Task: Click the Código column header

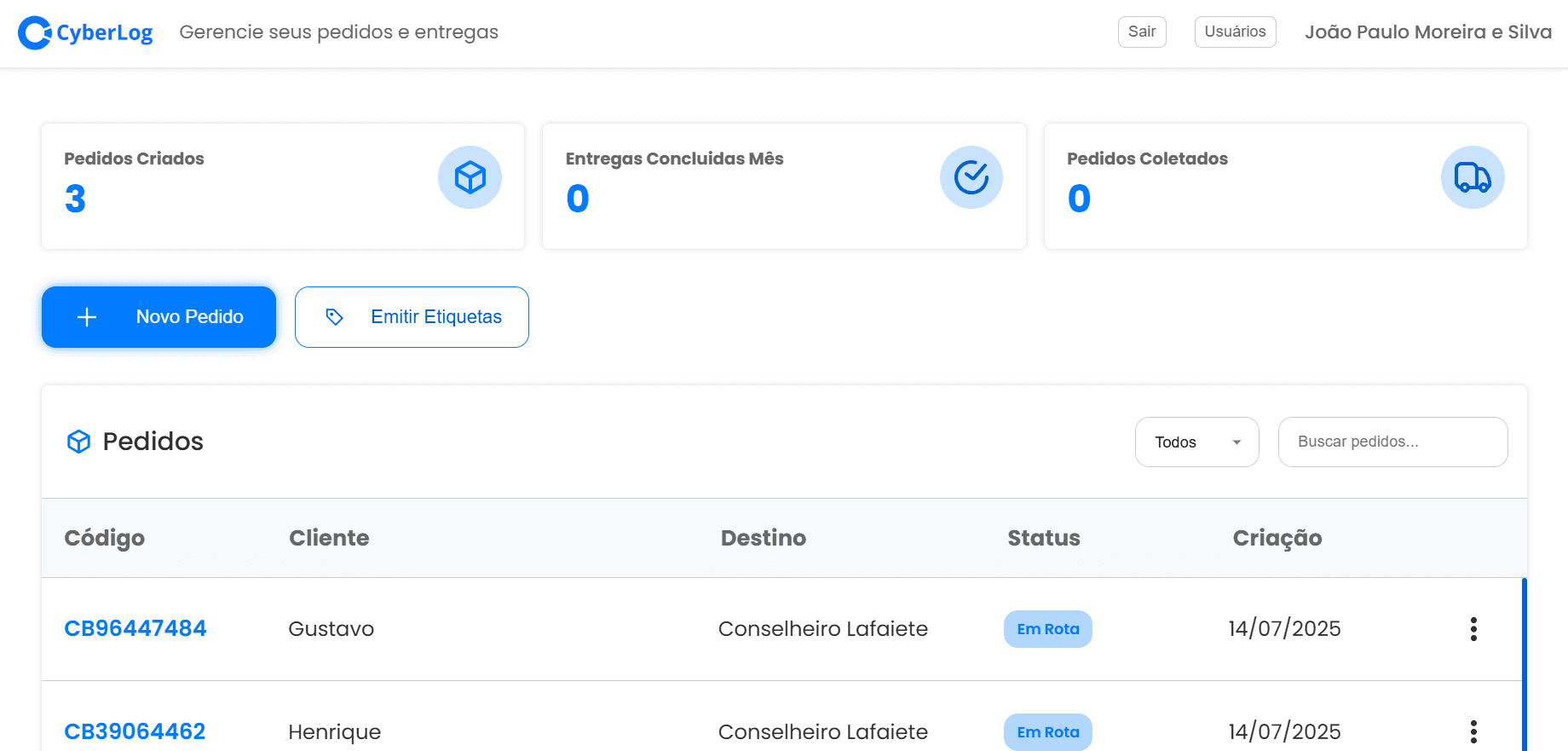Action: 104,538
